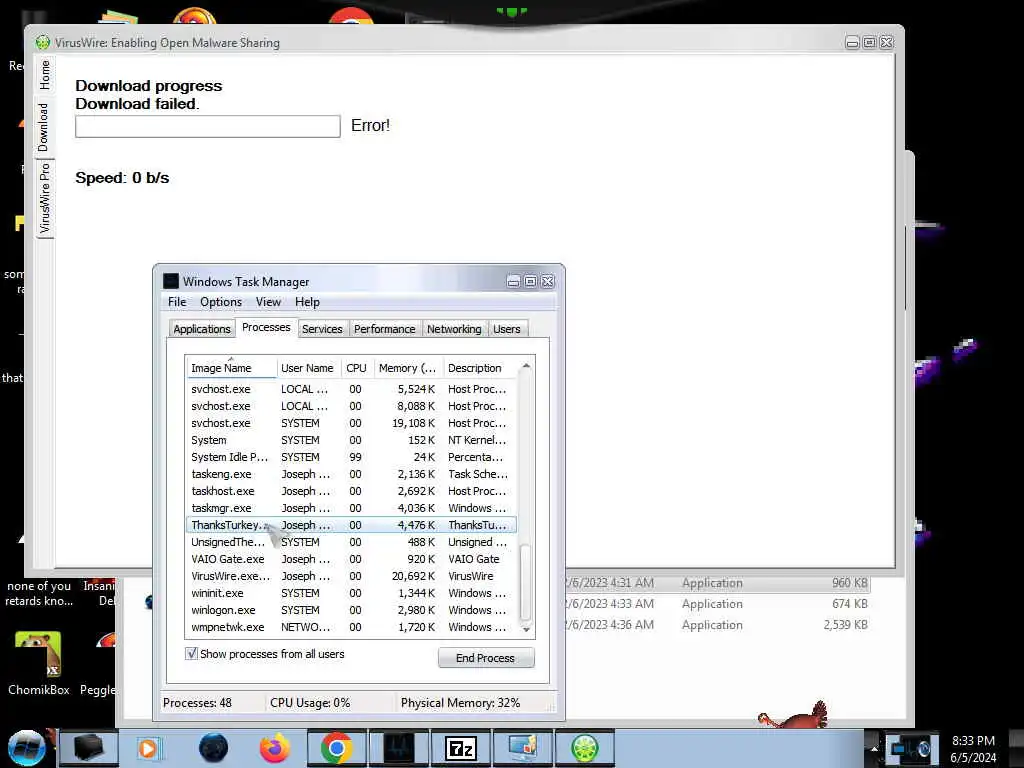This screenshot has width=1024, height=768.
Task: Sort by Description column header
Action: [x=481, y=368]
